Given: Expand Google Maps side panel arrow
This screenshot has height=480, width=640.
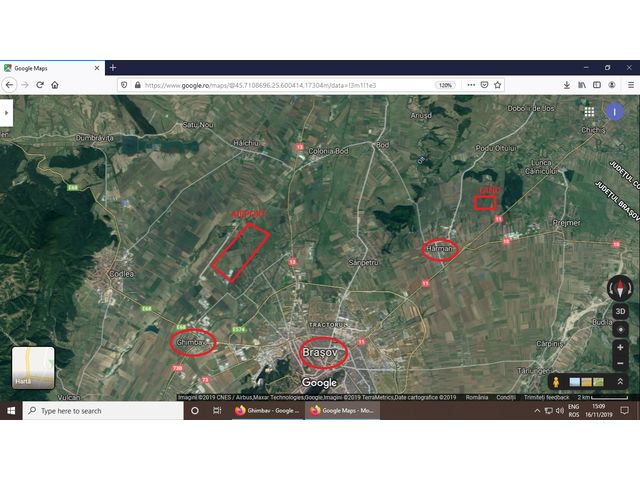Looking at the screenshot, I should click(7, 113).
